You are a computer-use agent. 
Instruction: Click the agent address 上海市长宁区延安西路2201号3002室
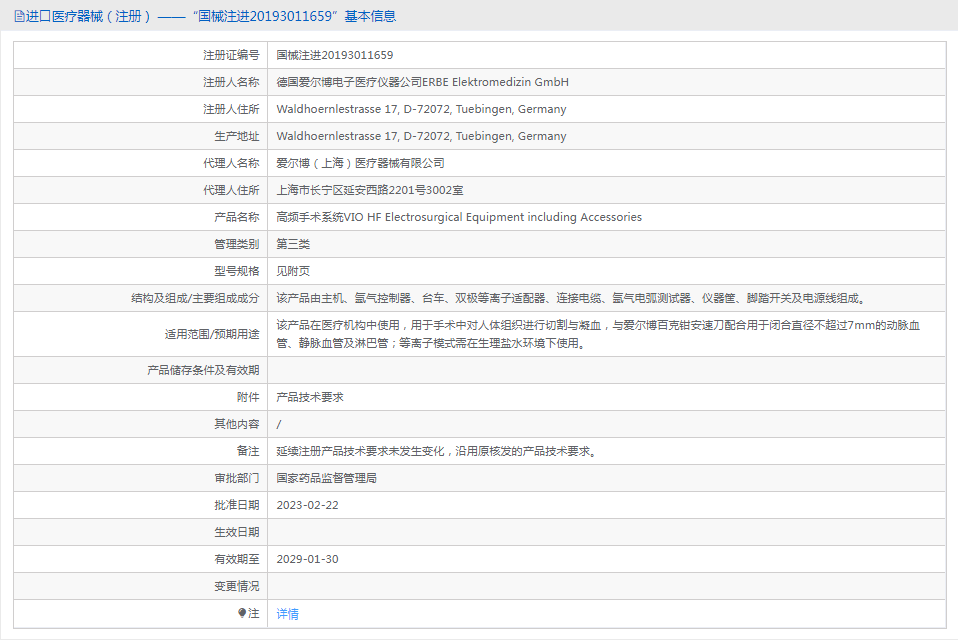(369, 190)
